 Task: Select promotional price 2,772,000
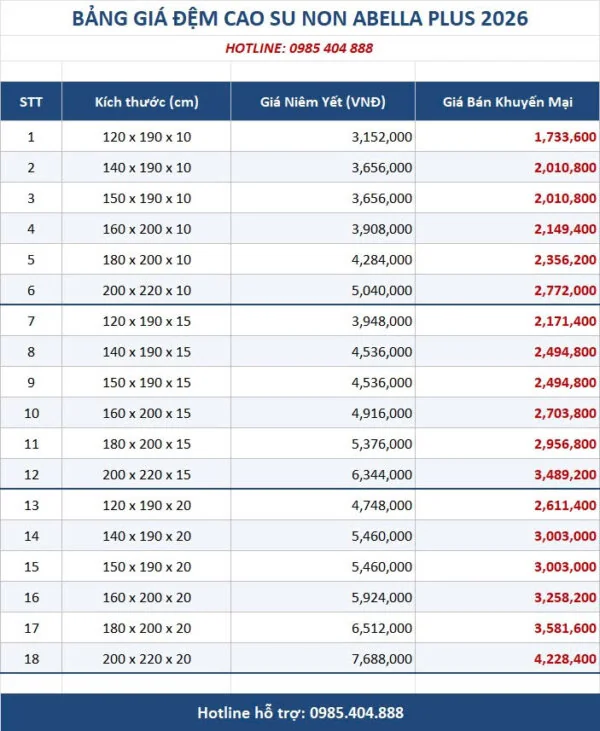point(565,290)
